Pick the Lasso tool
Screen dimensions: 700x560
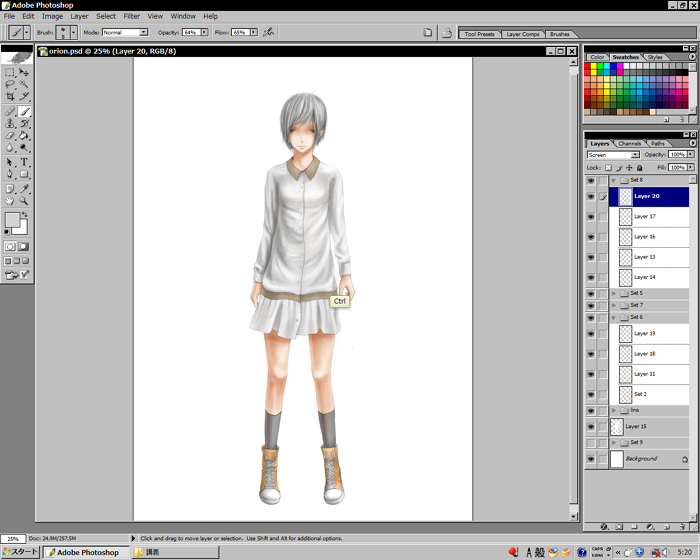tap(10, 85)
